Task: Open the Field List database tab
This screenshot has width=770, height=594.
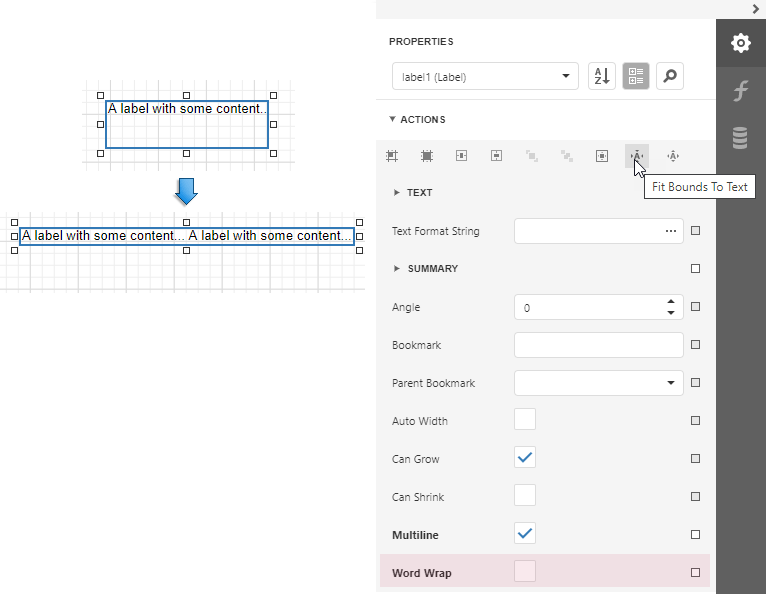Action: (741, 138)
